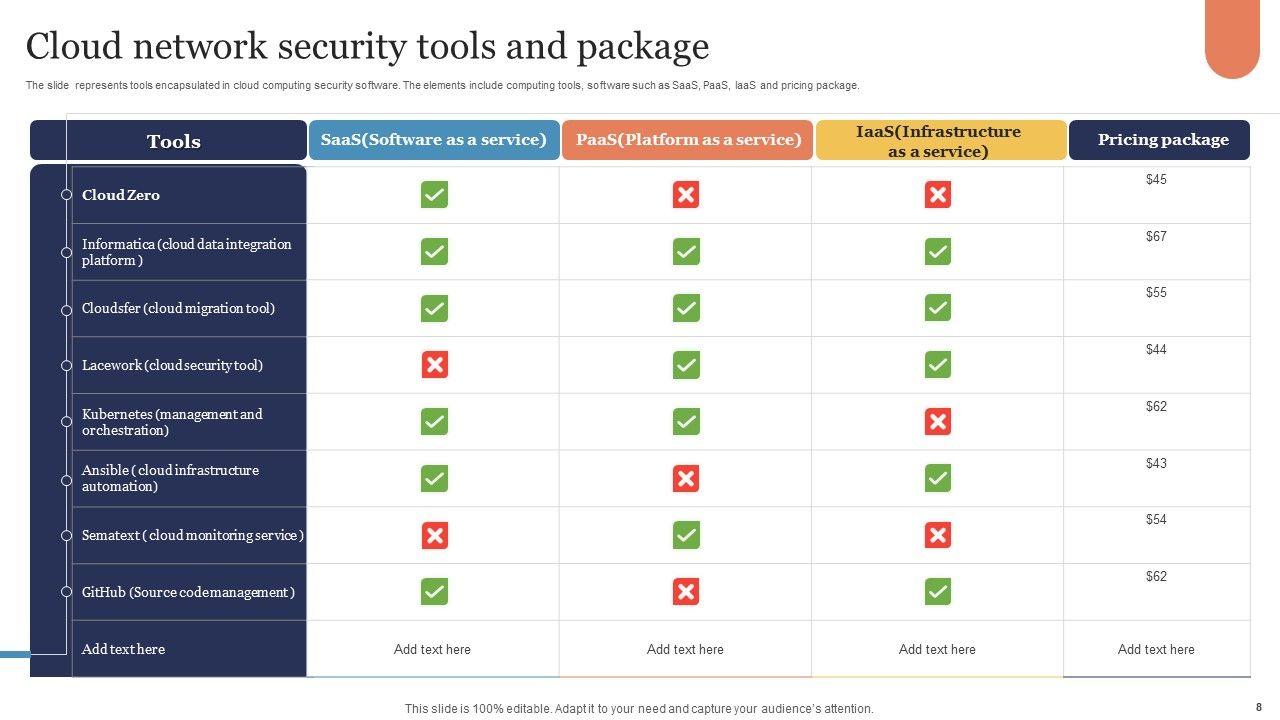Click the green check for Informatica PaaS
Viewport: 1280px width, 720px height.
tap(686, 252)
